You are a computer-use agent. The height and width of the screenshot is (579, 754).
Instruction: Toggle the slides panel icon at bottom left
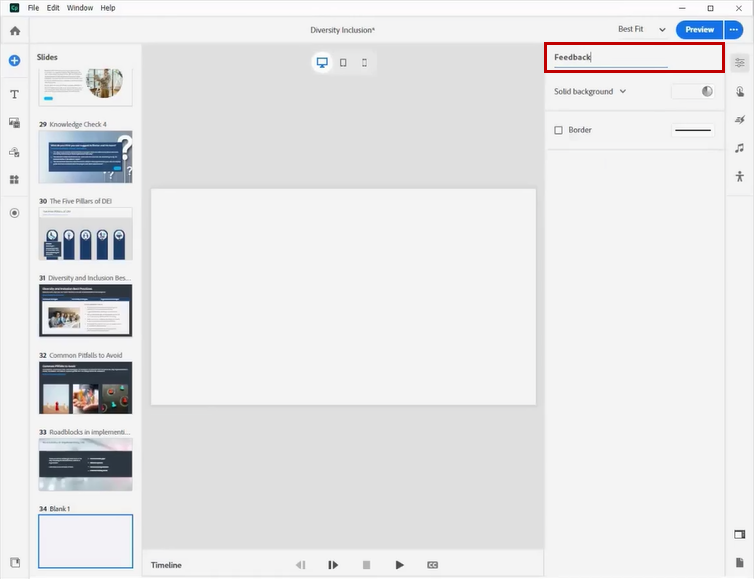point(15,562)
